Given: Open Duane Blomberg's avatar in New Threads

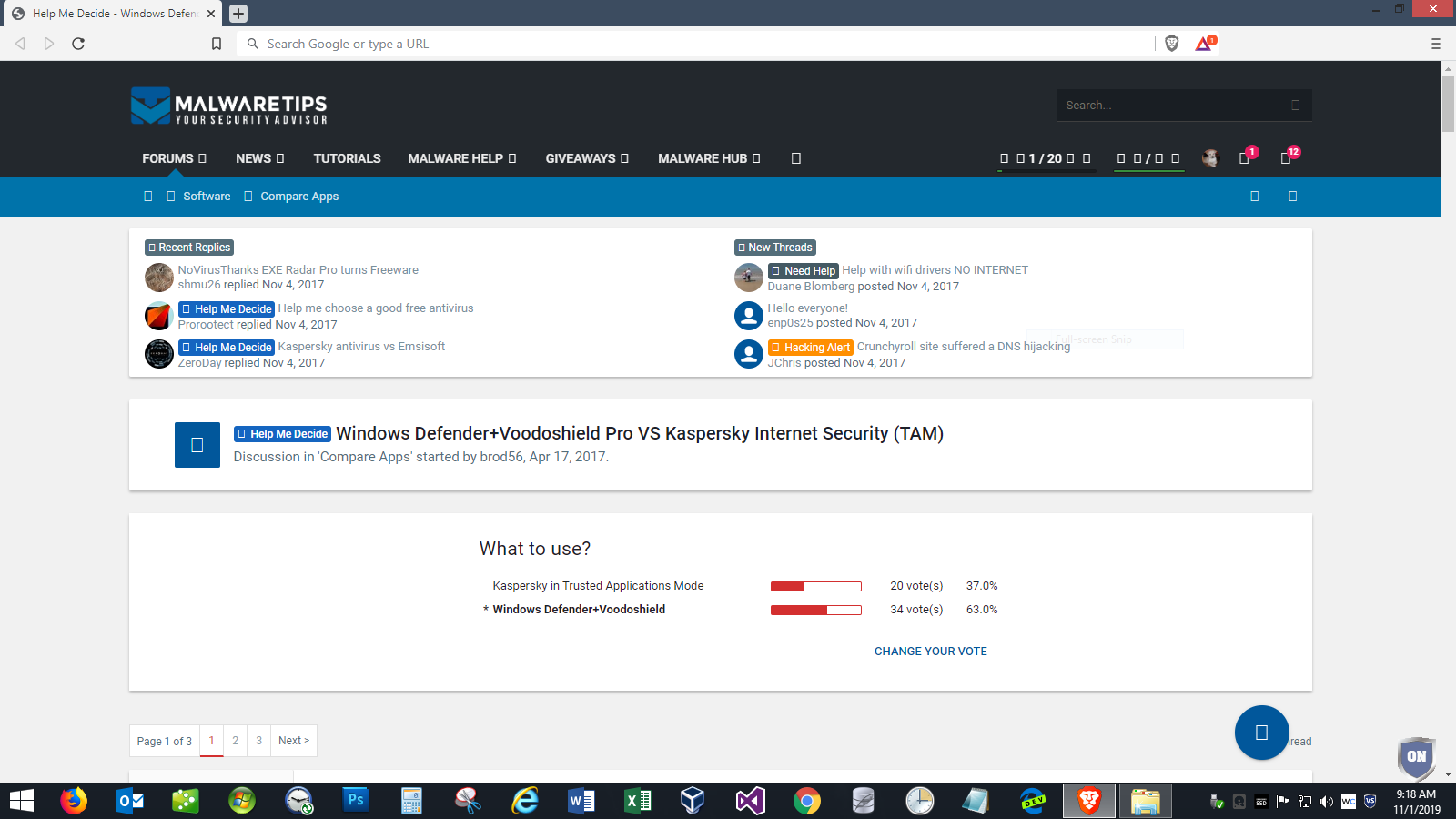Looking at the screenshot, I should pyautogui.click(x=749, y=278).
